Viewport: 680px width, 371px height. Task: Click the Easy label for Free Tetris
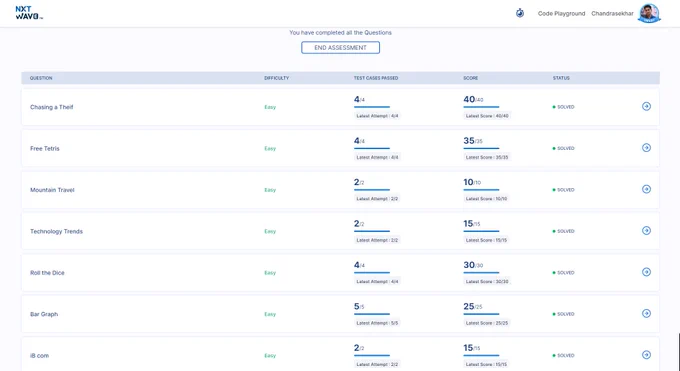point(270,148)
